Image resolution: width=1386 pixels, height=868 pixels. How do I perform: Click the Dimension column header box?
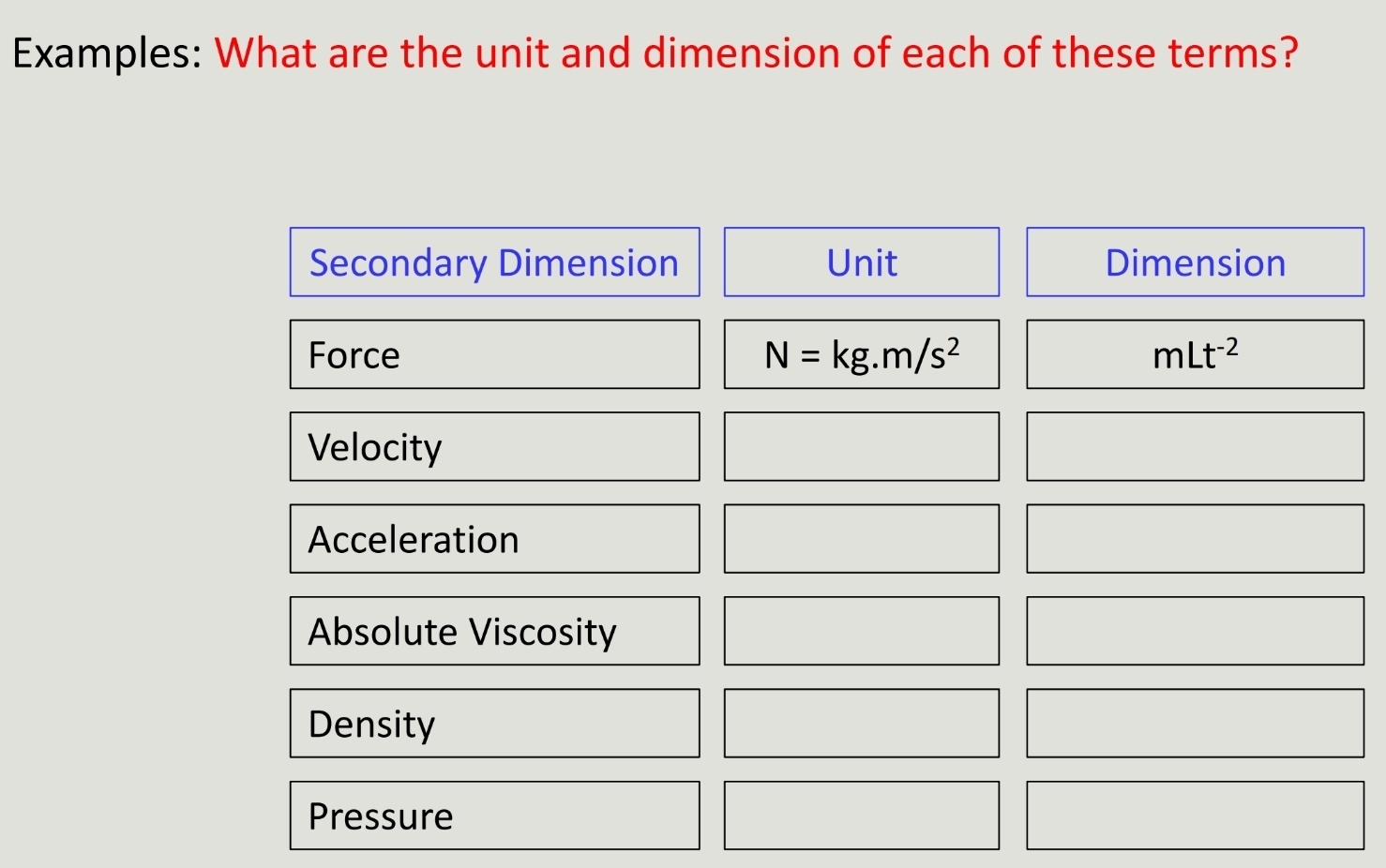click(x=1195, y=262)
